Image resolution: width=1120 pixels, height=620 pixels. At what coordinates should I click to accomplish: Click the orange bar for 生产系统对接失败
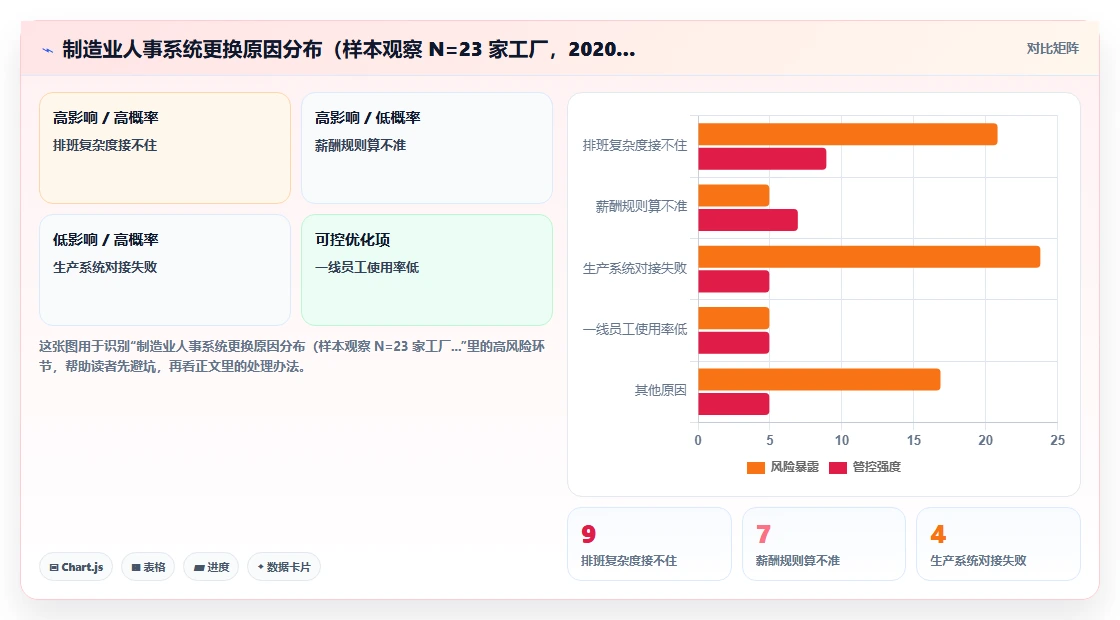tap(869, 257)
